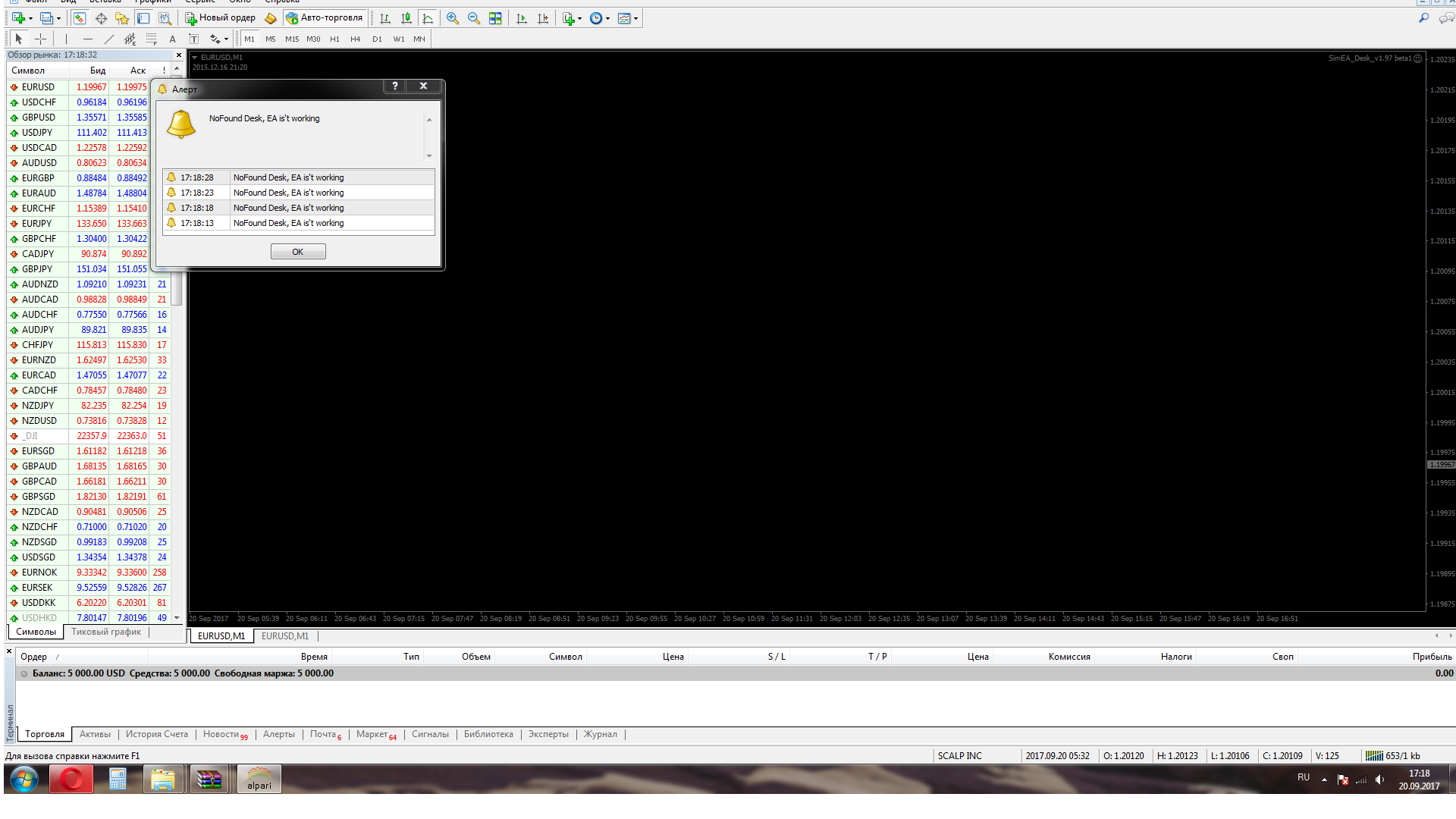Open the Торговля terminal tab
This screenshot has height=819, width=1456.
click(45, 734)
